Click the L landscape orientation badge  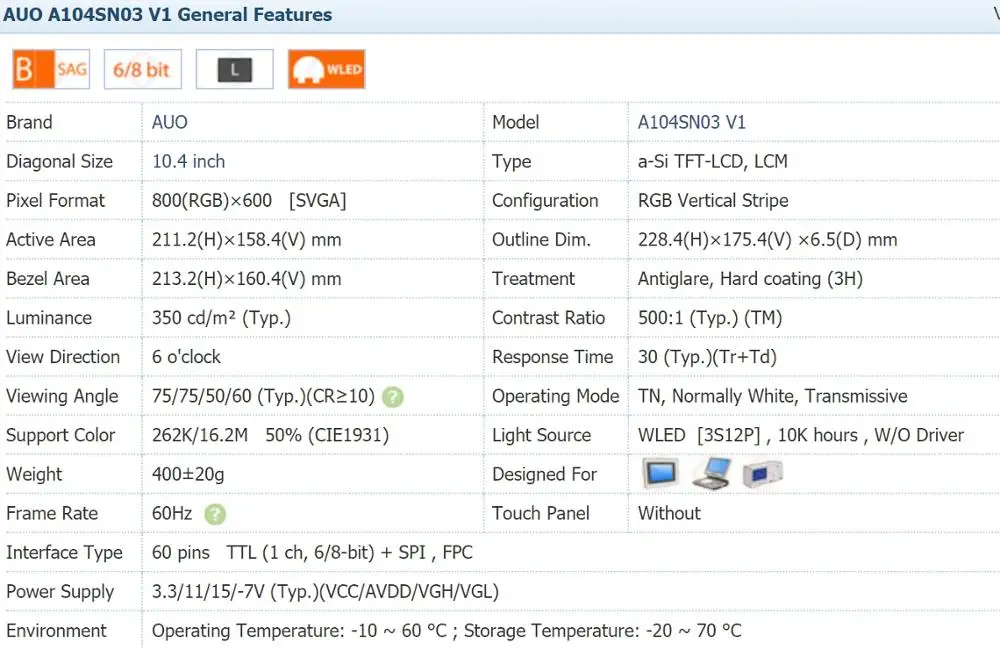(234, 69)
